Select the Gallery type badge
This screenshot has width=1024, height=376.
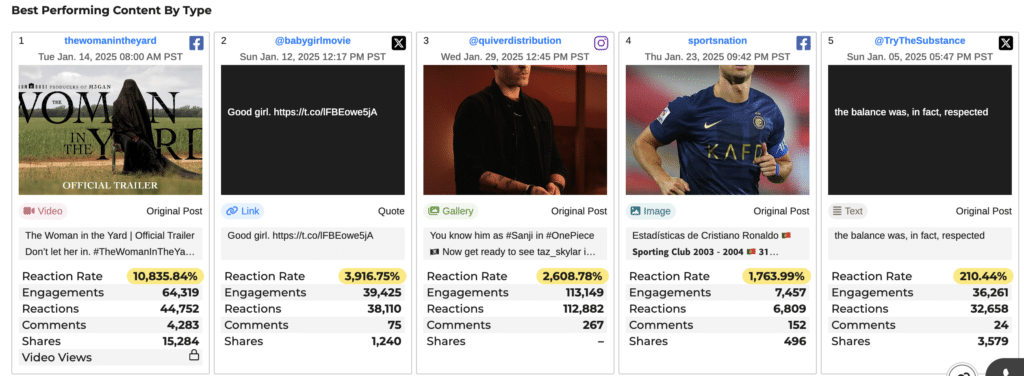(x=451, y=212)
